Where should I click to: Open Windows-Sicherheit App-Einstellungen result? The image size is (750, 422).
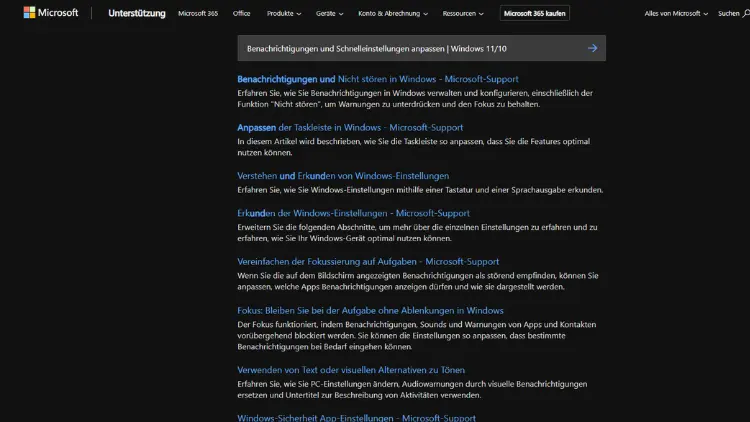coord(356,418)
